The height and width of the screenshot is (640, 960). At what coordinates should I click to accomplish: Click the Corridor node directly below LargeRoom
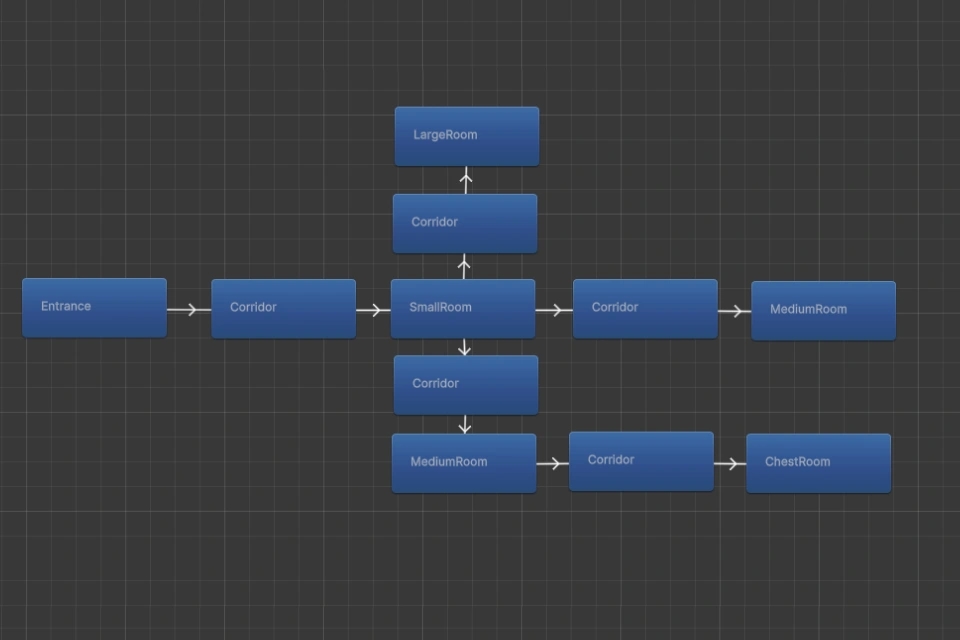pos(465,223)
